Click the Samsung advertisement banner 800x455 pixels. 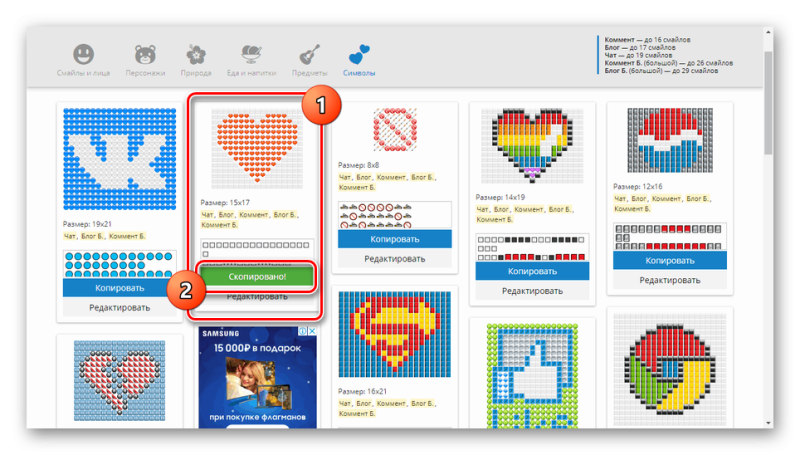click(257, 377)
